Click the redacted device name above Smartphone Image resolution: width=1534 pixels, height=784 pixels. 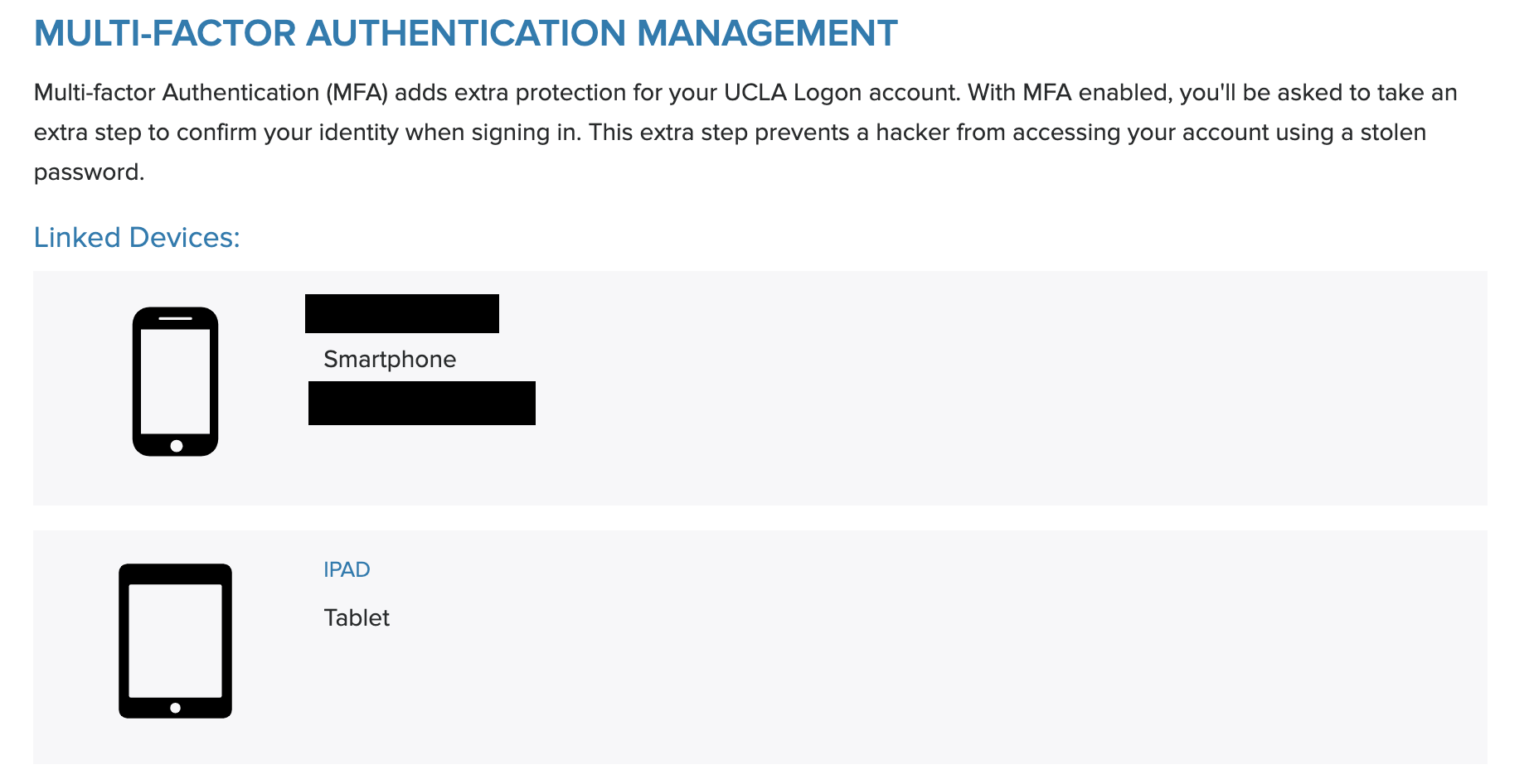[x=402, y=314]
